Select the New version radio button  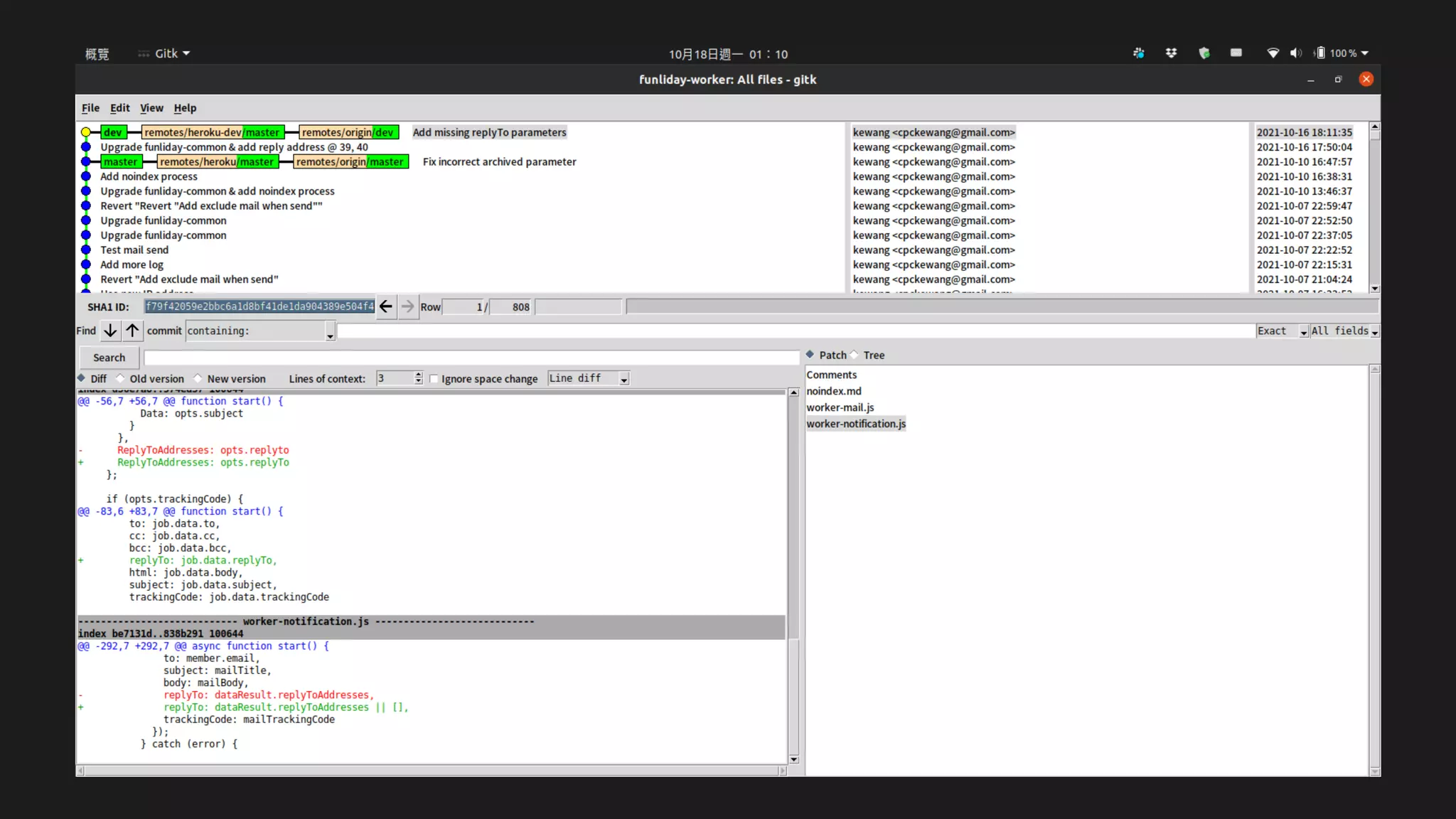point(198,378)
